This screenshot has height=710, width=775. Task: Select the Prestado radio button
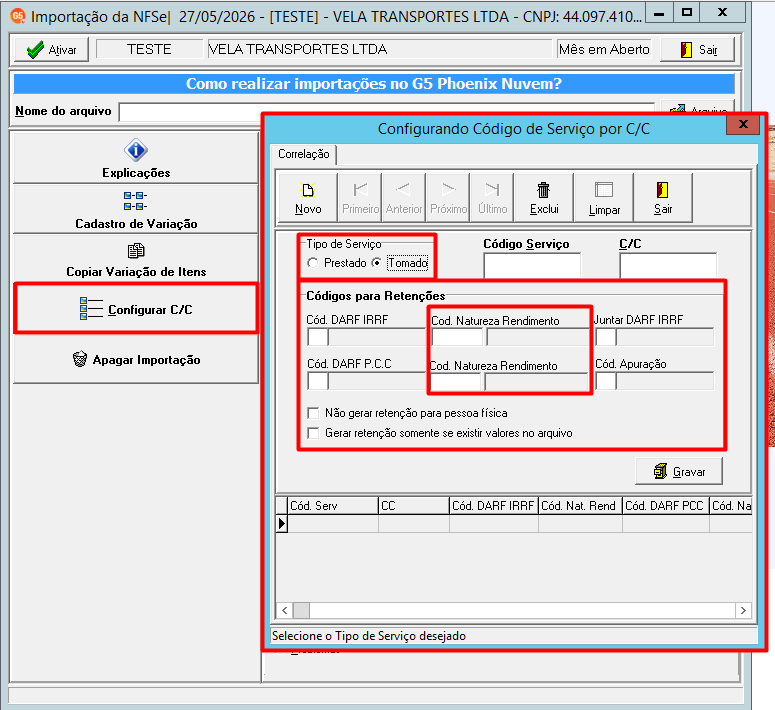pos(312,263)
